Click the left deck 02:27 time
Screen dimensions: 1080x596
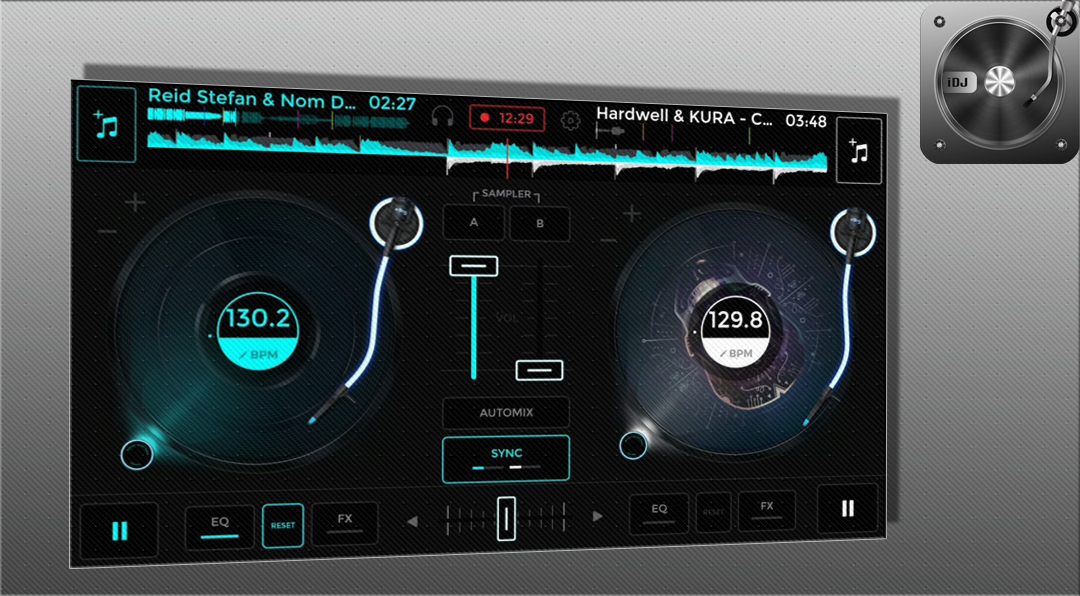(393, 103)
